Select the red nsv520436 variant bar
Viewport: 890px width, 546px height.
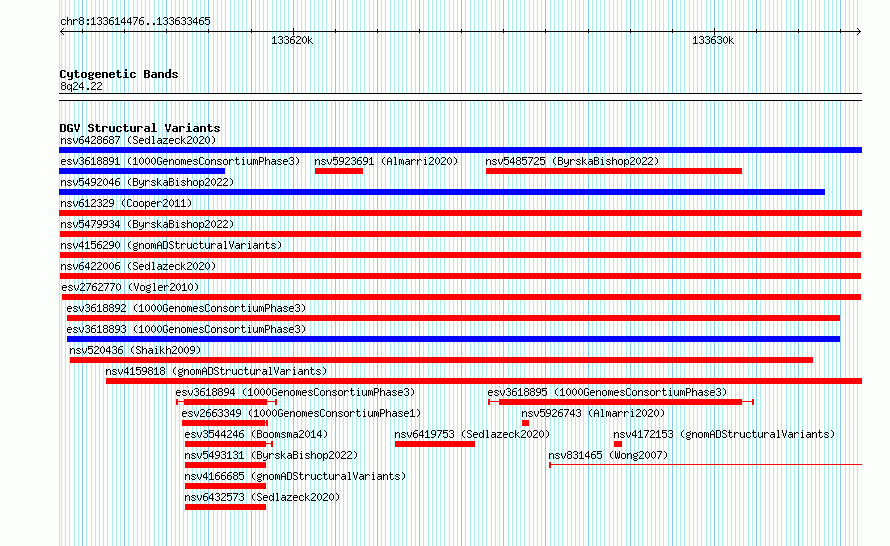point(441,360)
